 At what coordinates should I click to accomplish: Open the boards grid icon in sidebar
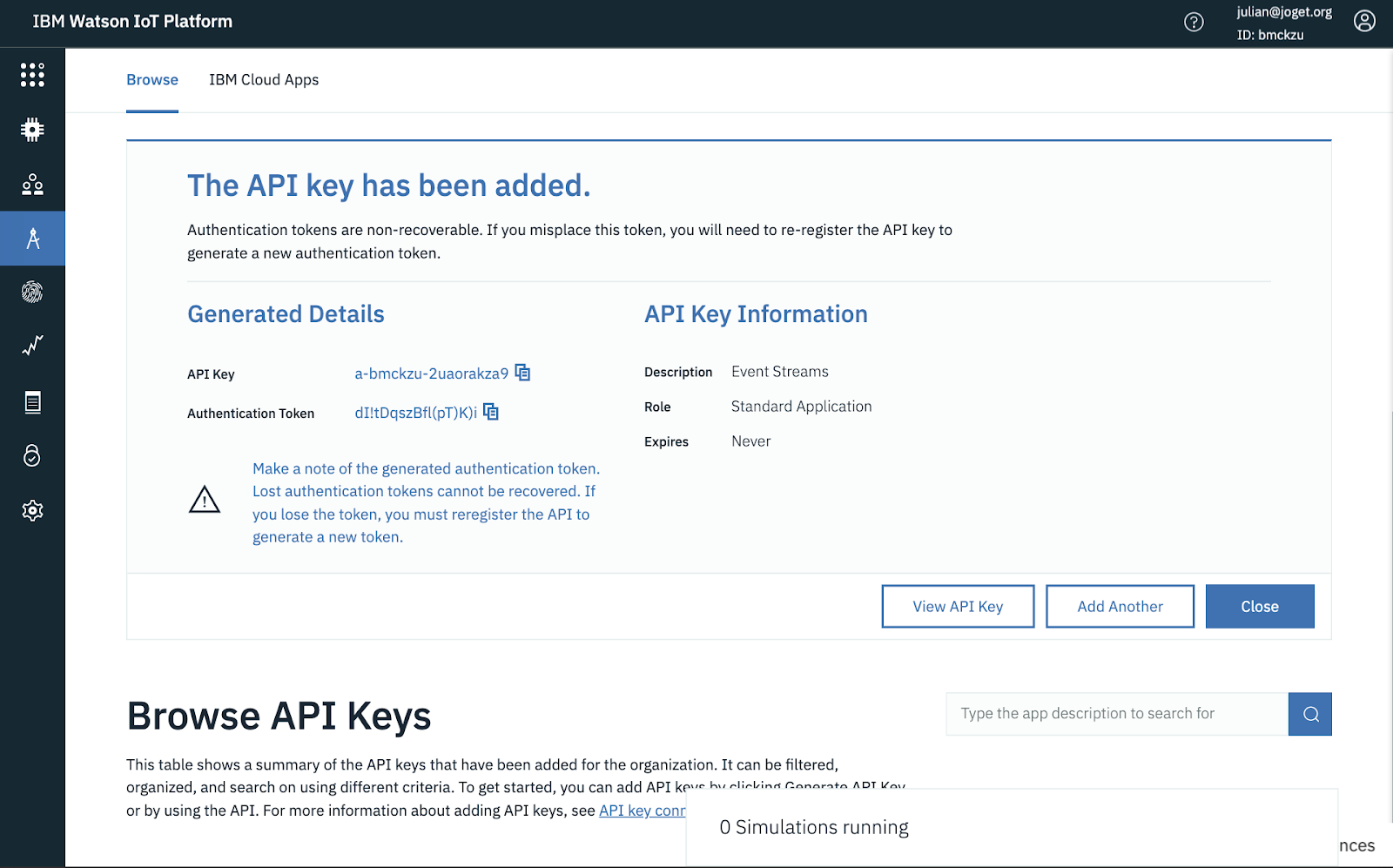click(32, 75)
